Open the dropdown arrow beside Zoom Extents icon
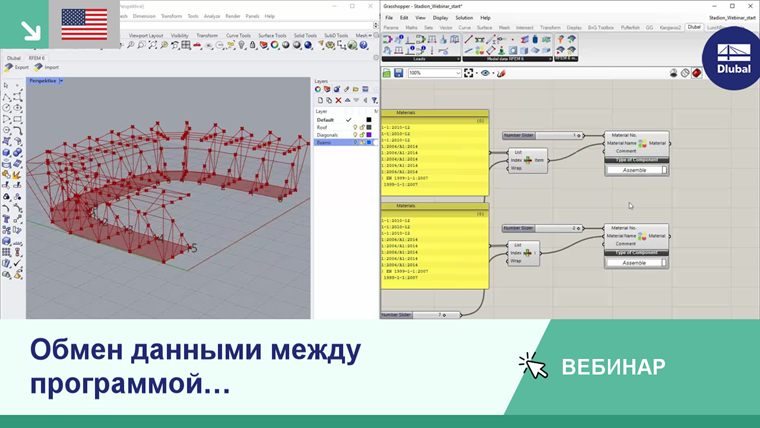The width and height of the screenshot is (760, 428). click(x=476, y=73)
